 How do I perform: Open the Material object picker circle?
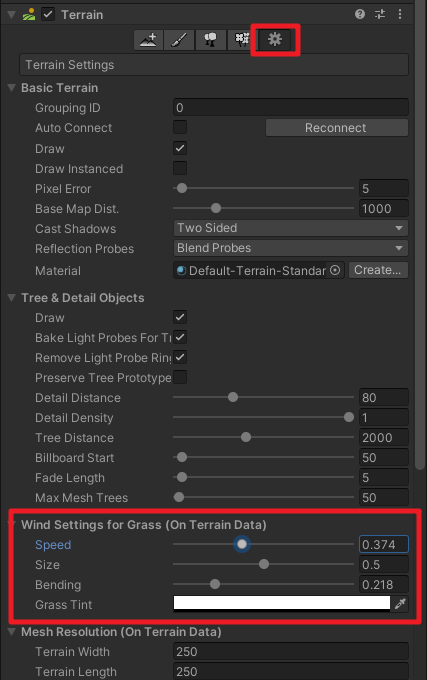click(x=335, y=270)
